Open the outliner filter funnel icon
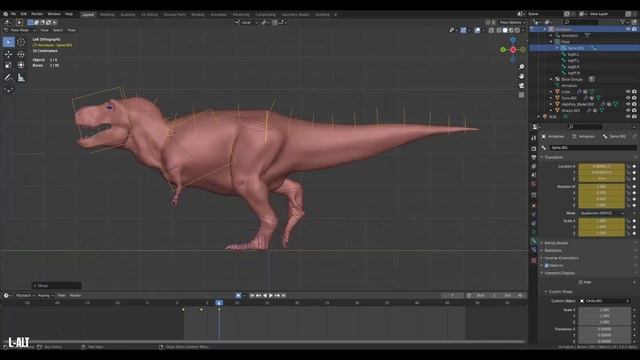The height and width of the screenshot is (360, 640). point(622,22)
